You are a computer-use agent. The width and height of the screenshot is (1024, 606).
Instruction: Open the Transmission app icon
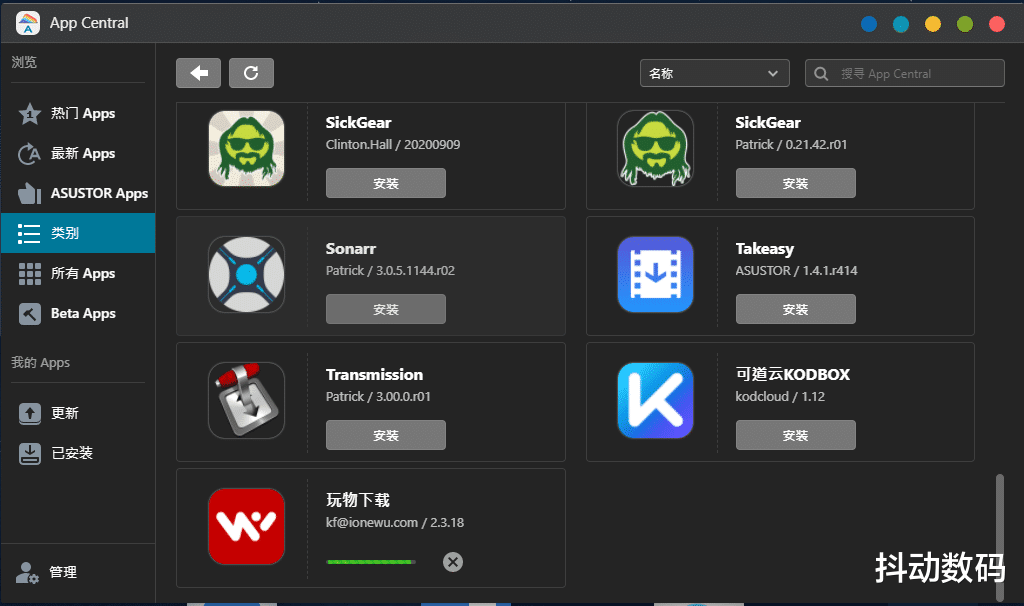coord(246,400)
